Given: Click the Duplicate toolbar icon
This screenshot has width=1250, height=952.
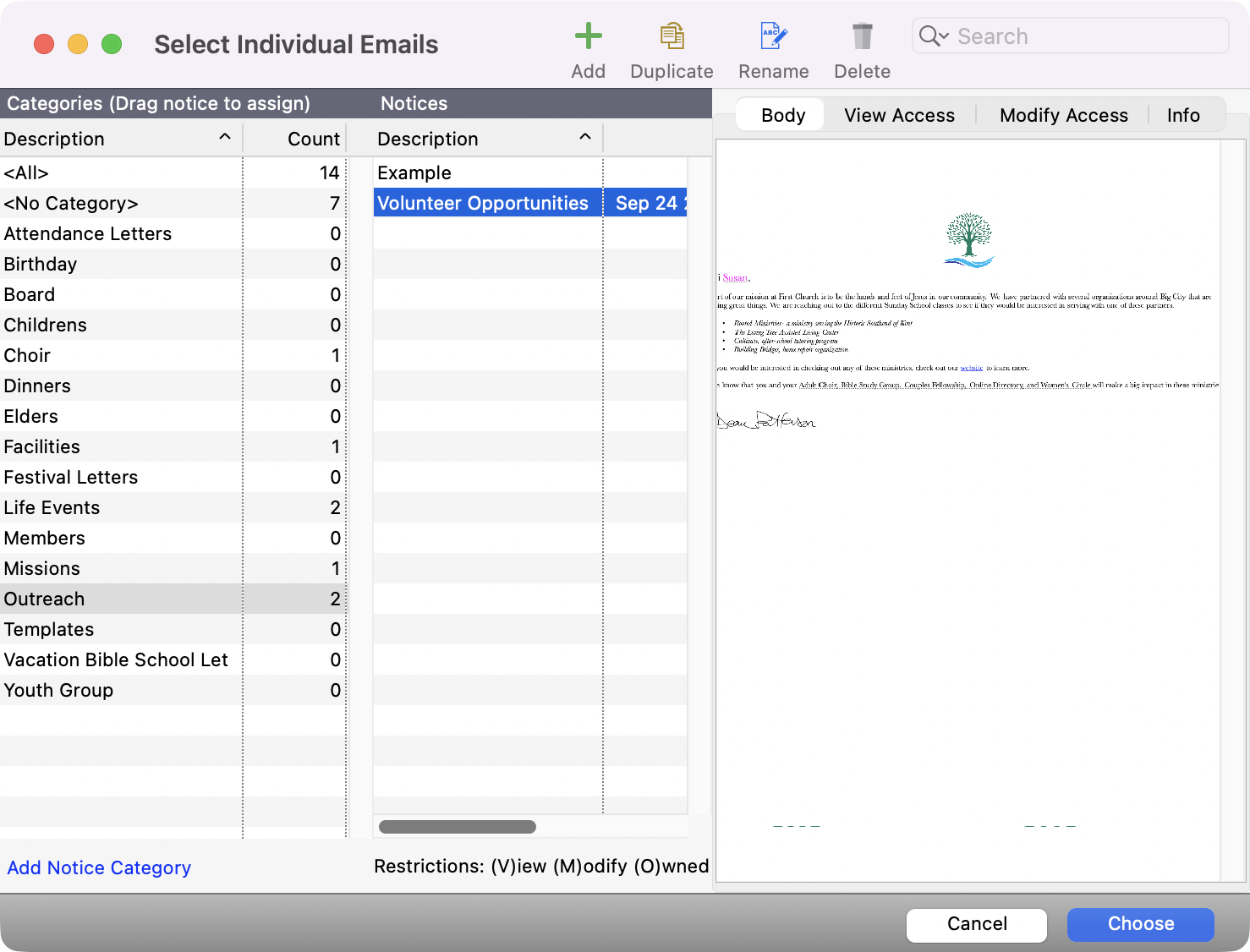Looking at the screenshot, I should (x=672, y=36).
